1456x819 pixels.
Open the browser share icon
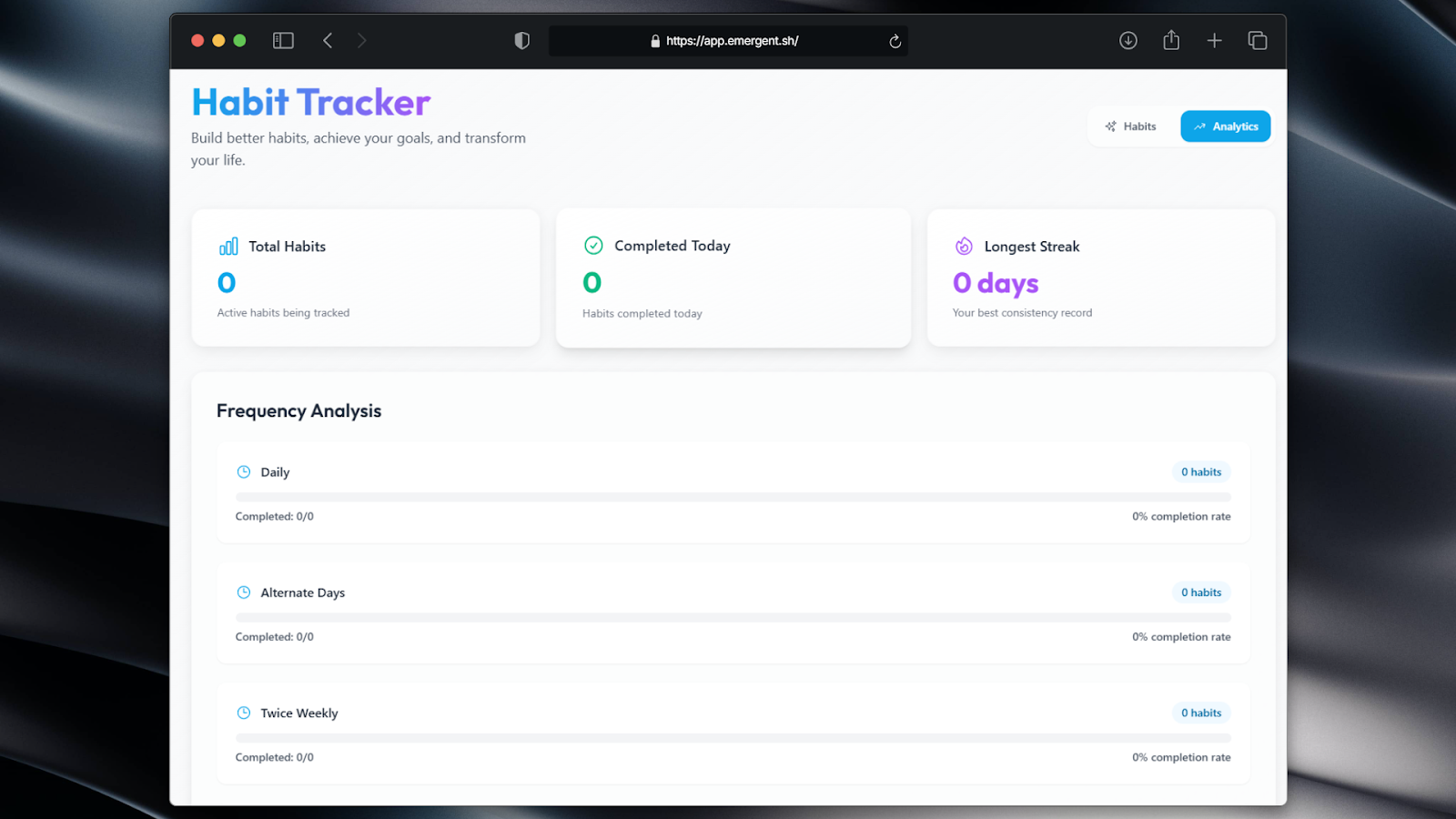click(1171, 40)
